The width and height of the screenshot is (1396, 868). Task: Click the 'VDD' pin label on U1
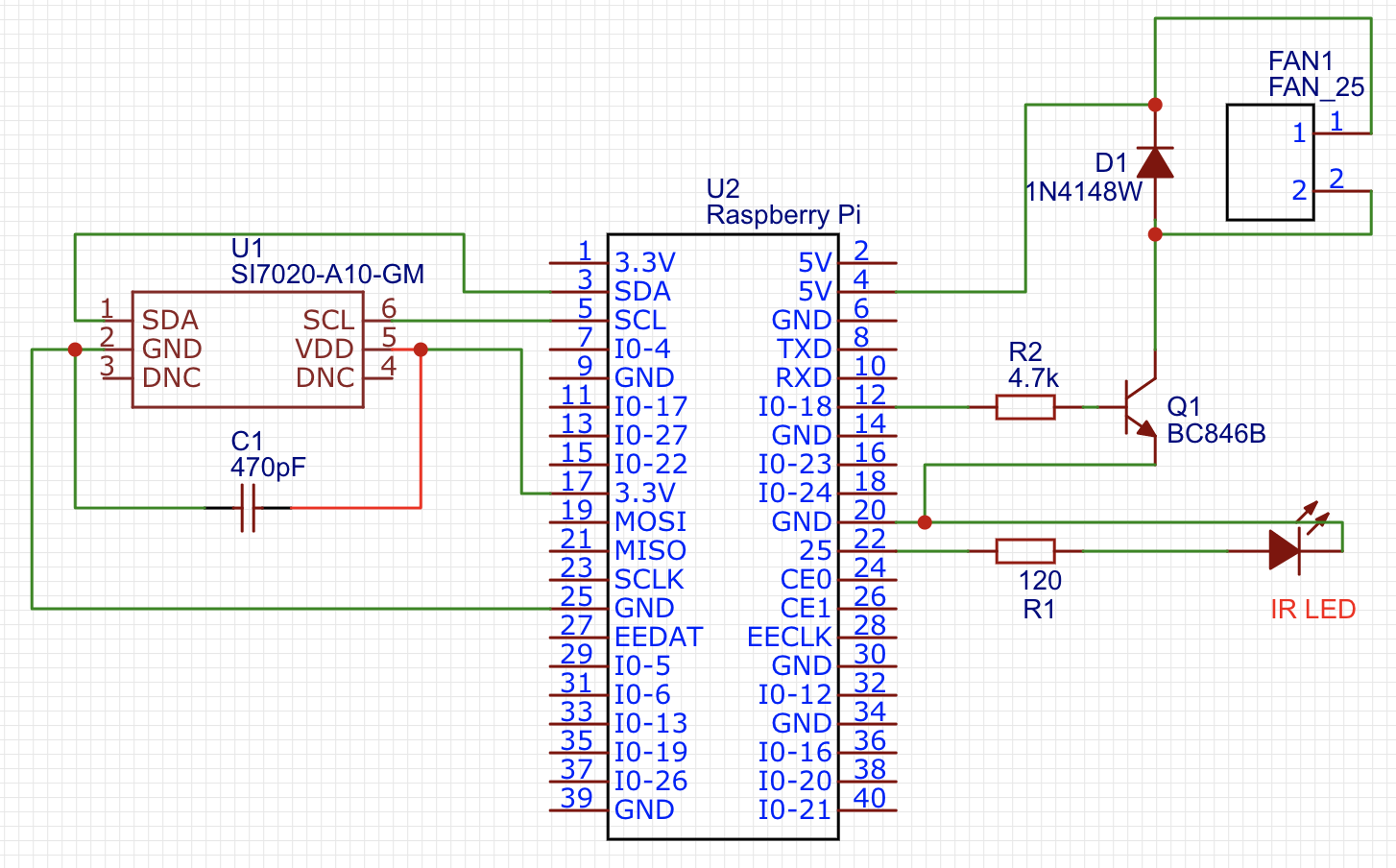point(325,350)
